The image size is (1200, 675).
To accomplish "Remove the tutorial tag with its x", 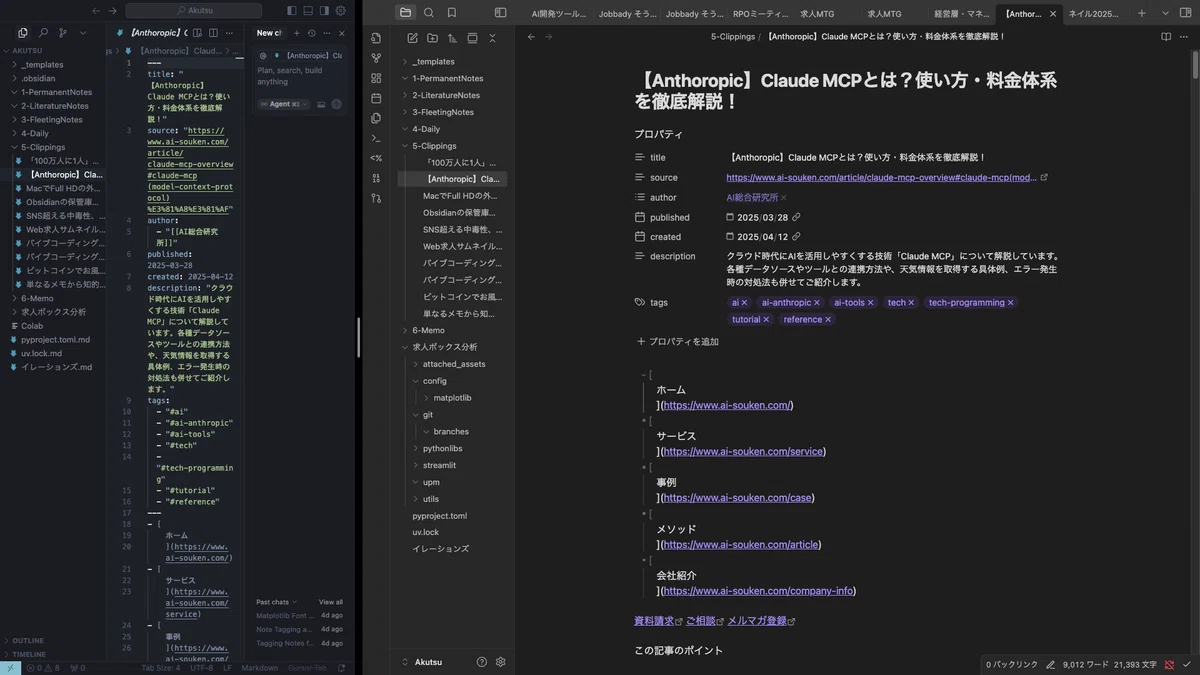I will [x=767, y=320].
